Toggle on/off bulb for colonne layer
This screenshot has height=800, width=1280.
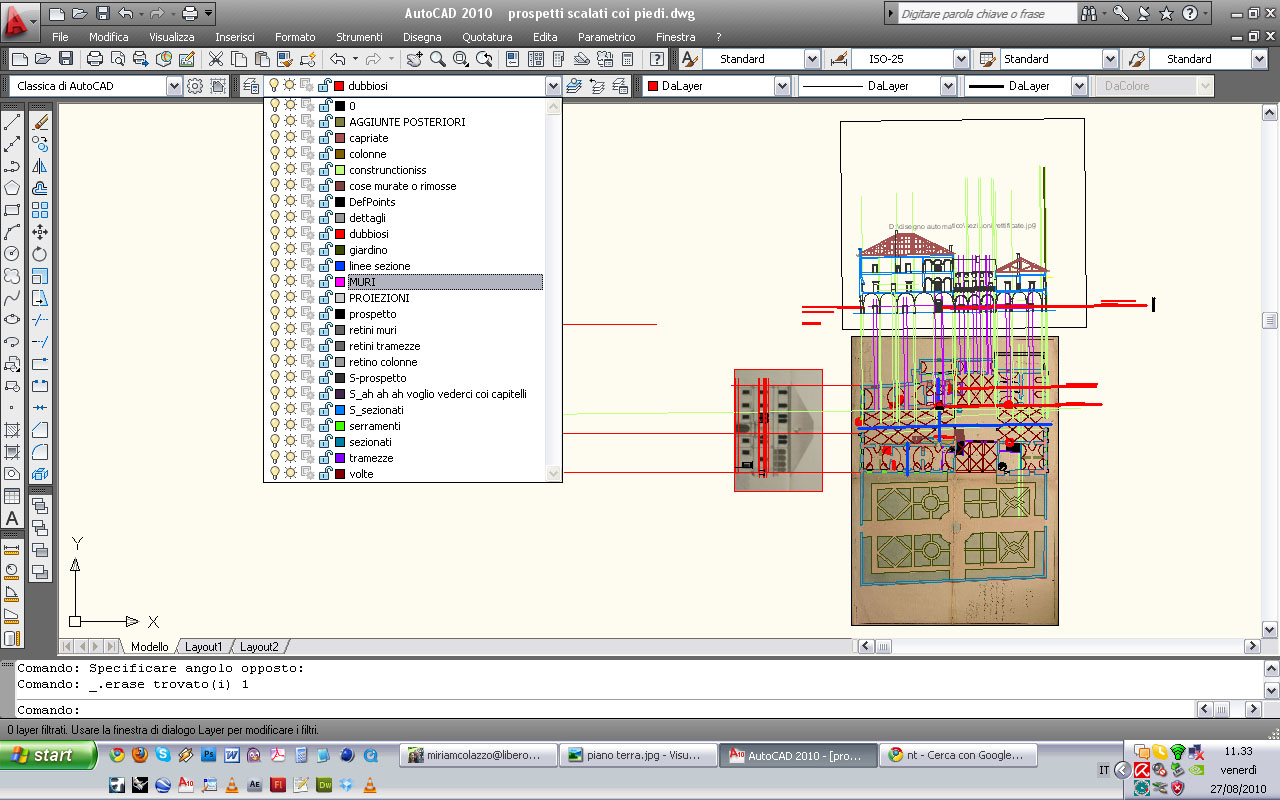click(x=275, y=154)
